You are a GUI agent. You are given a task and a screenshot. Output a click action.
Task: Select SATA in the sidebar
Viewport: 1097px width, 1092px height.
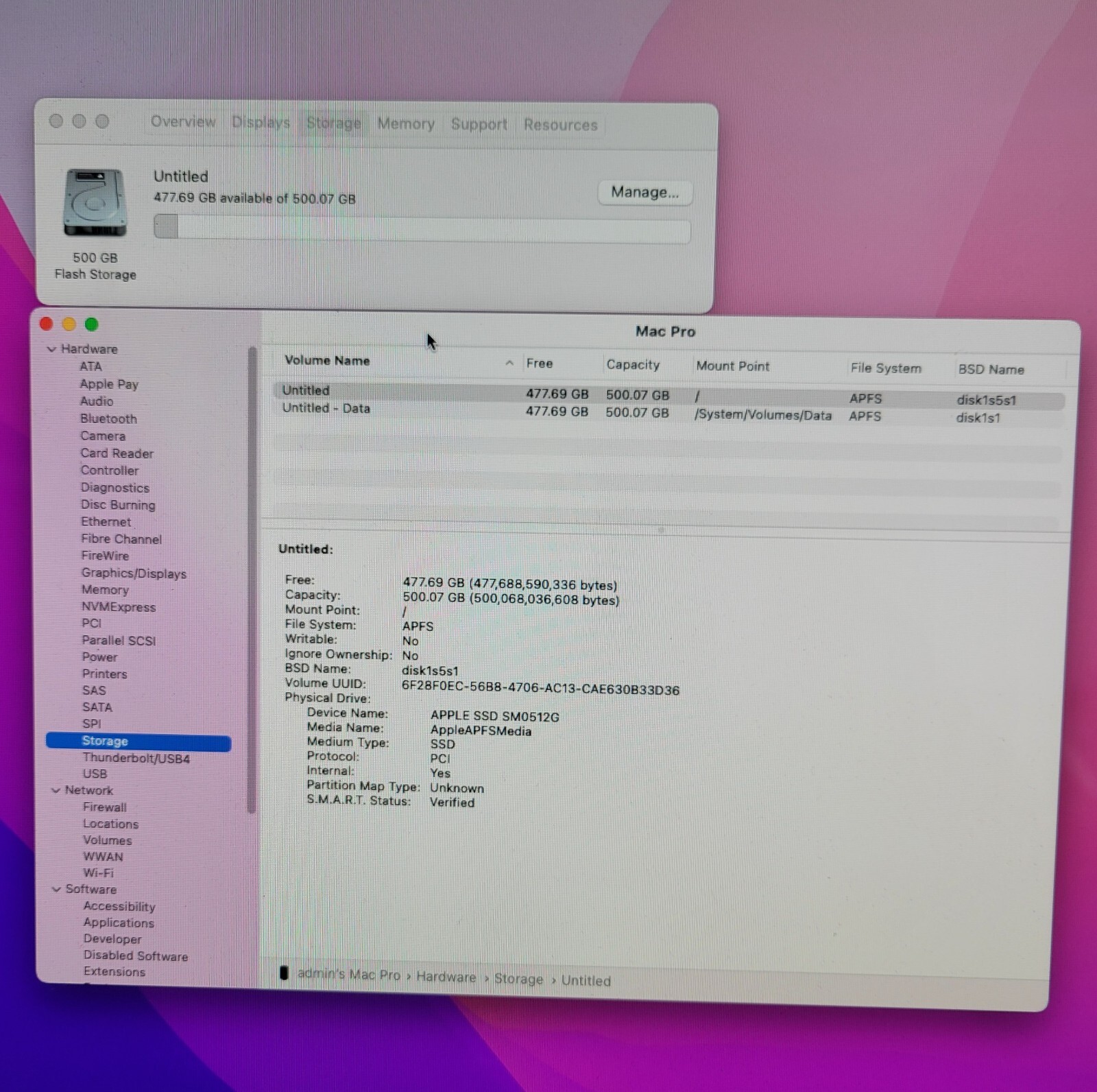(97, 707)
